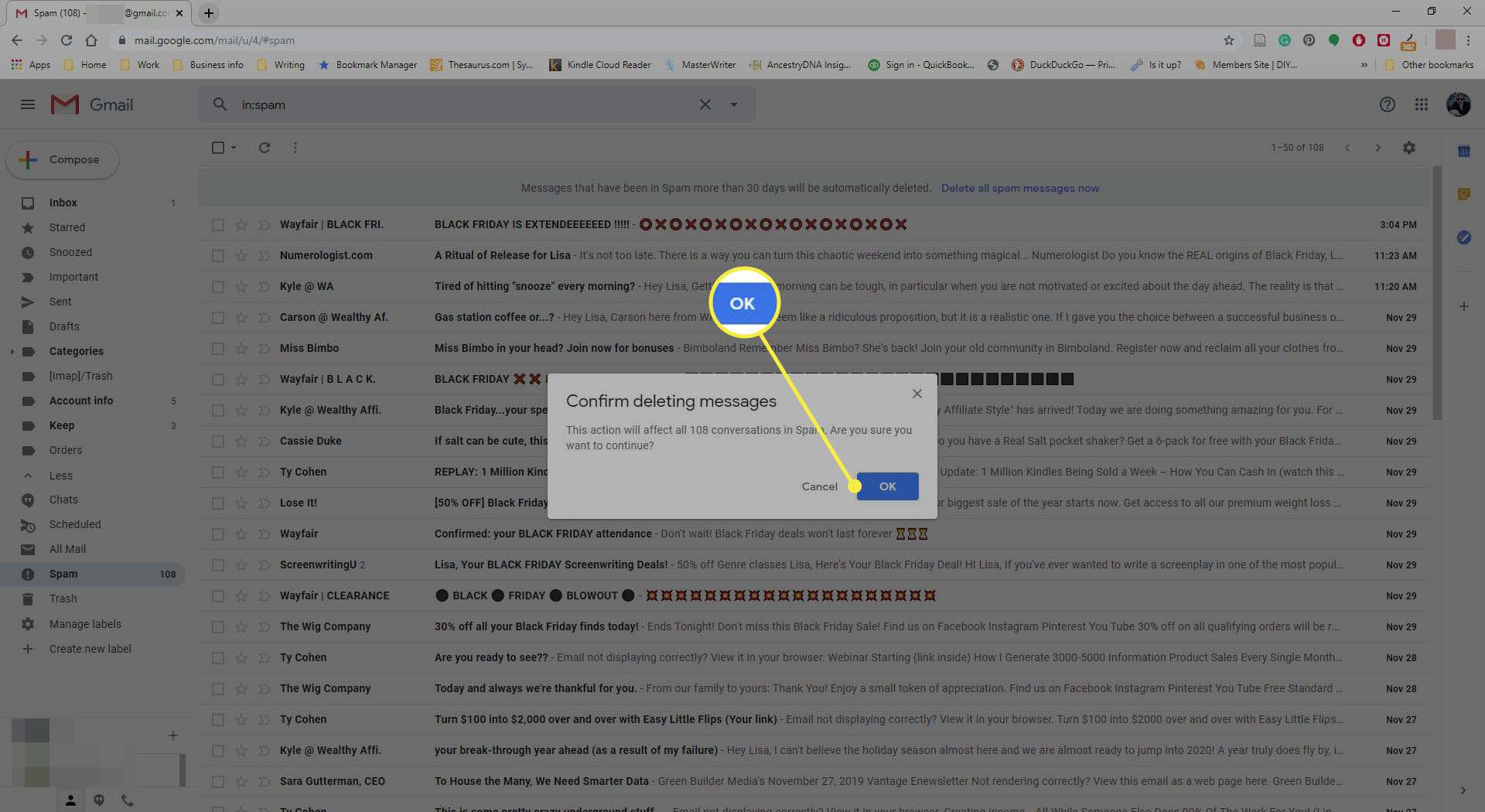Viewport: 1485px width, 812px height.
Task: Click Delete all spam messages now
Action: (x=1020, y=188)
